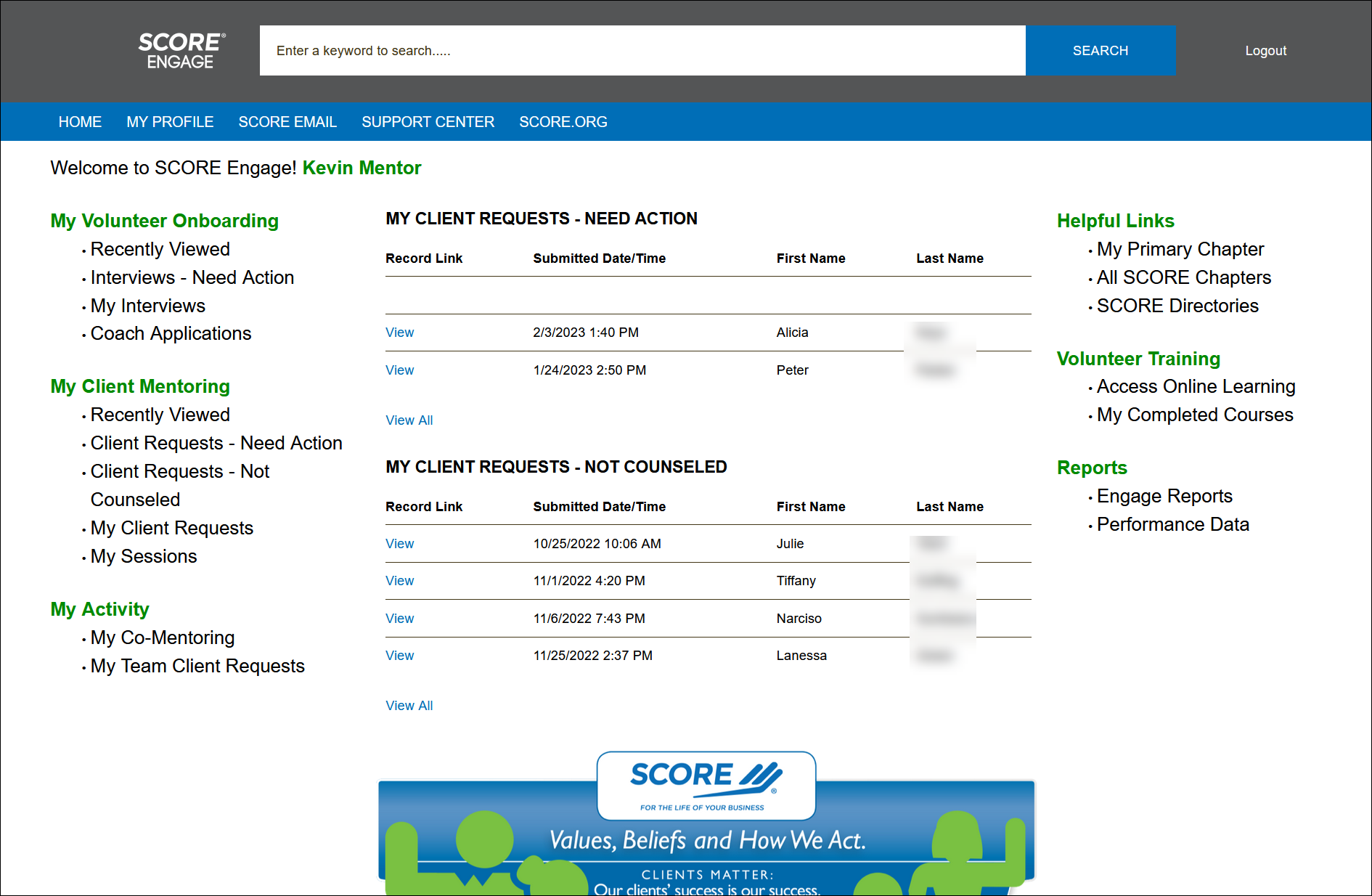Screen dimensions: 1372x896
Task: Click View All under Need Action table
Action: pos(409,420)
